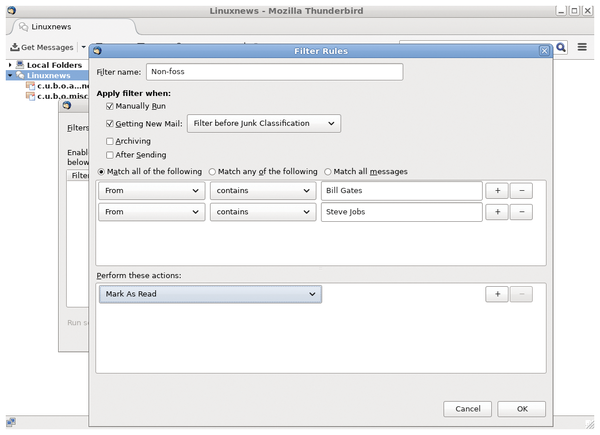Add another action with plus button
Viewport: 600px width, 435px height.
click(496, 294)
